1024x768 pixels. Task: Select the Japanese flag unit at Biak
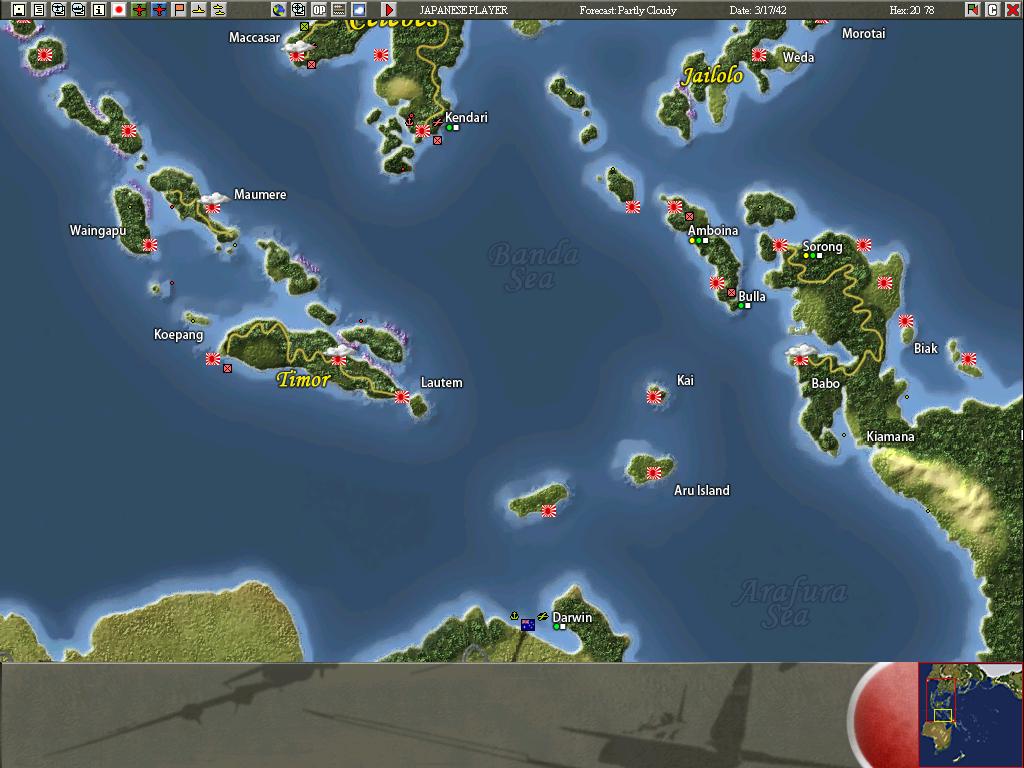[x=968, y=359]
